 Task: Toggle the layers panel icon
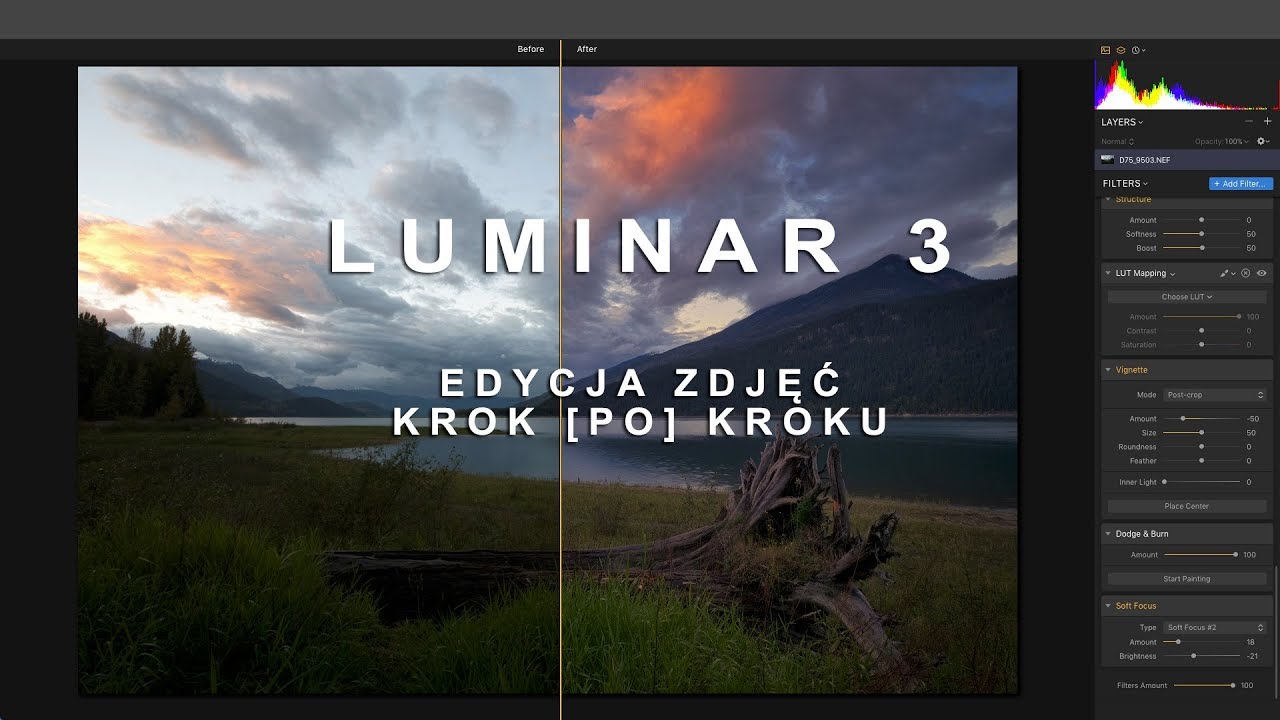1121,50
